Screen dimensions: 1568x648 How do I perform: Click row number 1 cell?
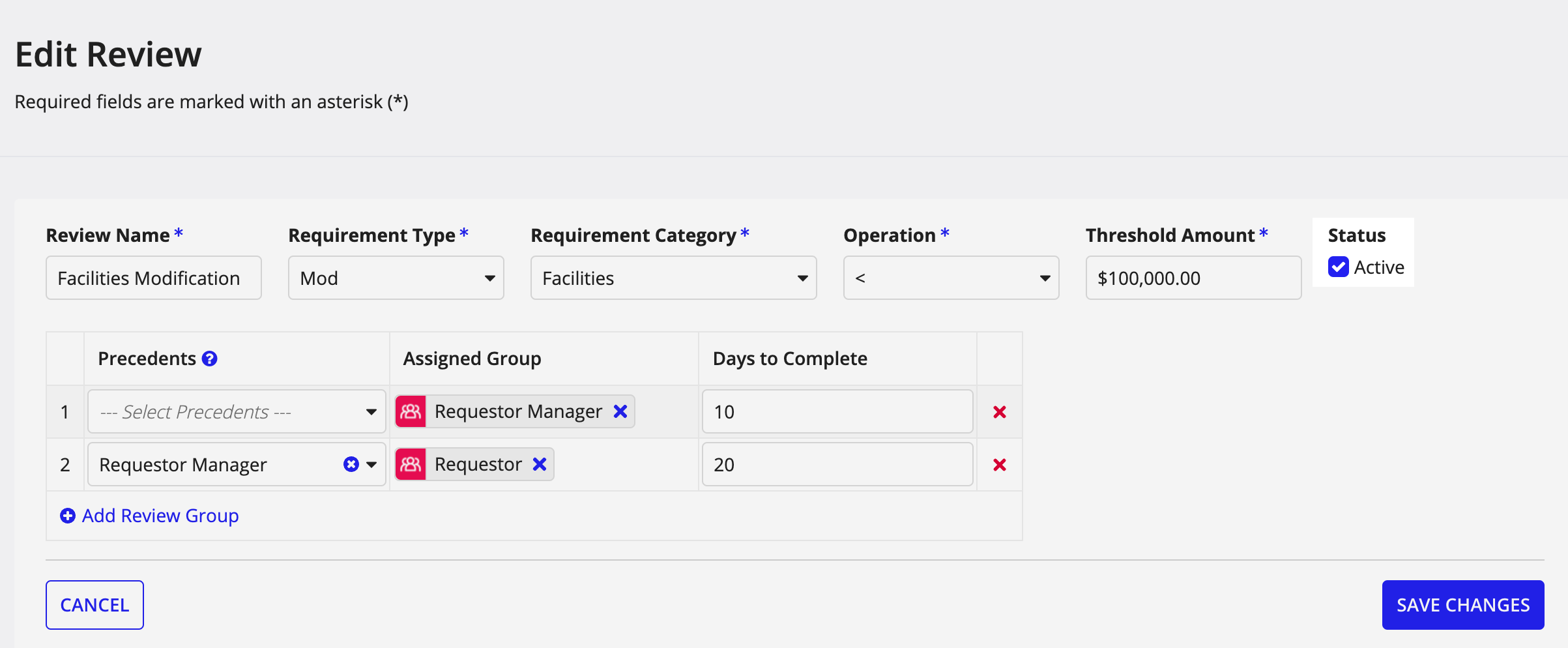[x=65, y=412]
